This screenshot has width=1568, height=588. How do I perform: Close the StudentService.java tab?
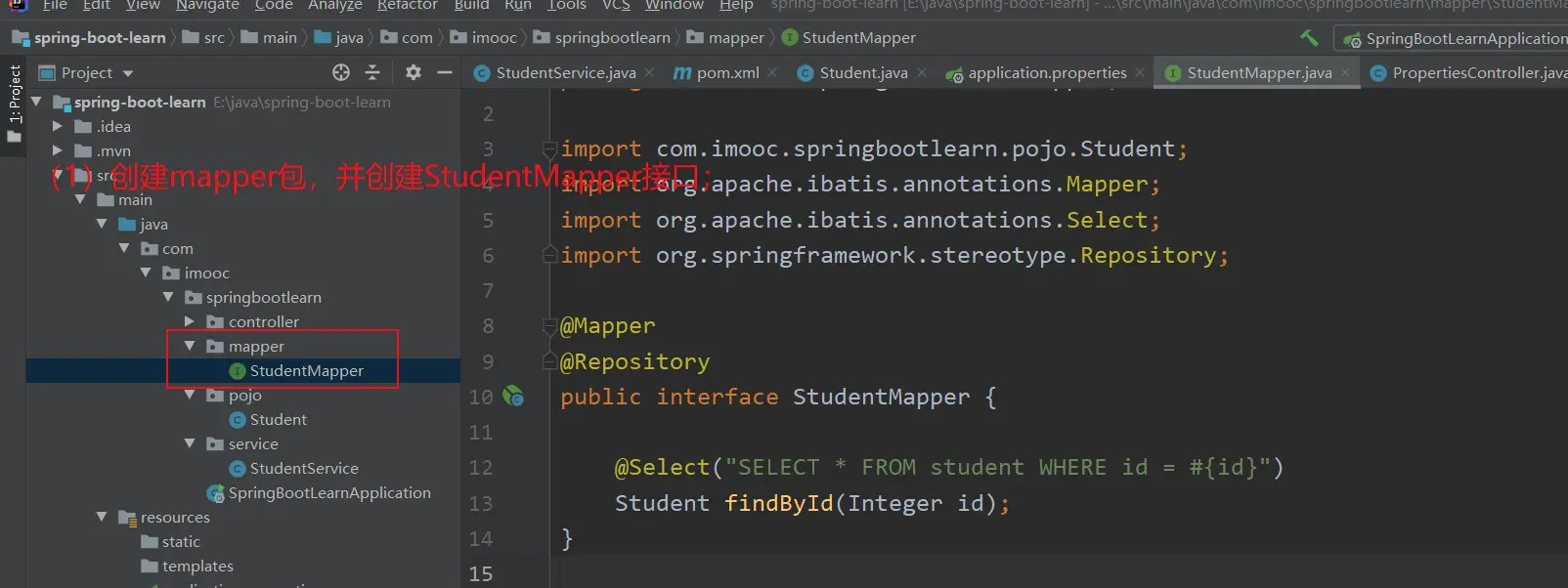651,72
